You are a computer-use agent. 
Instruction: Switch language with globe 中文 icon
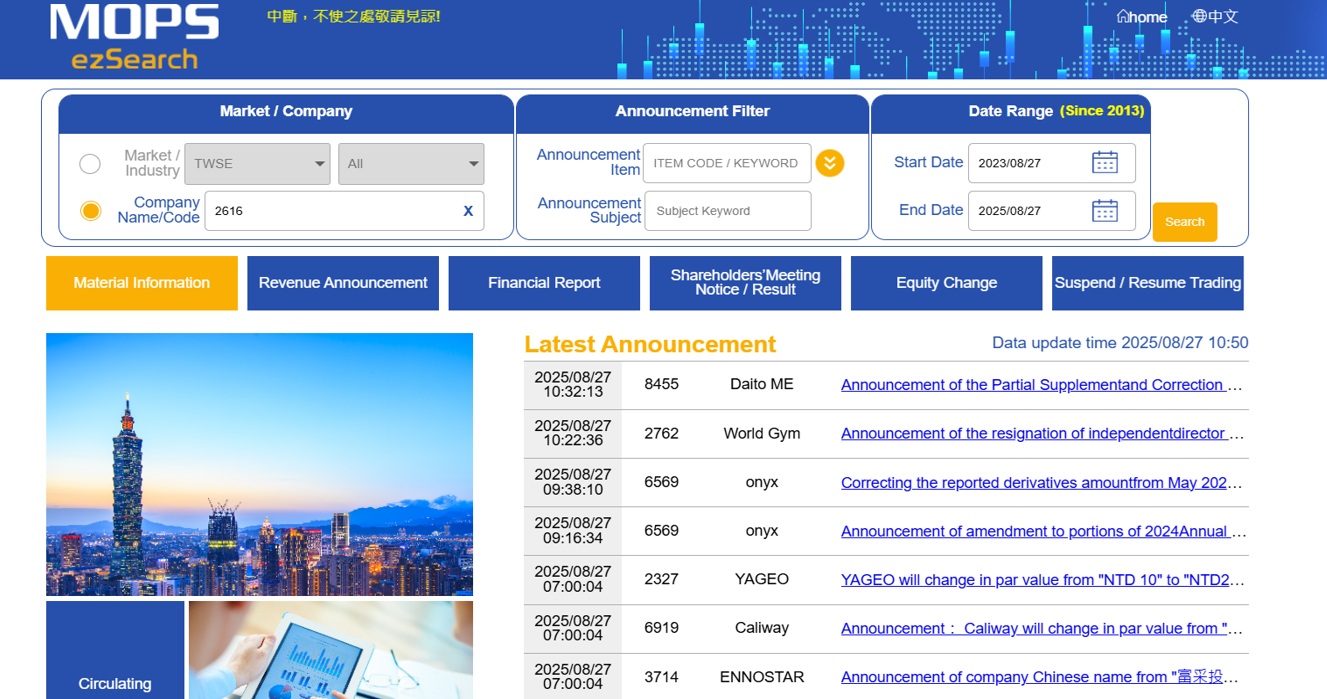point(1214,17)
